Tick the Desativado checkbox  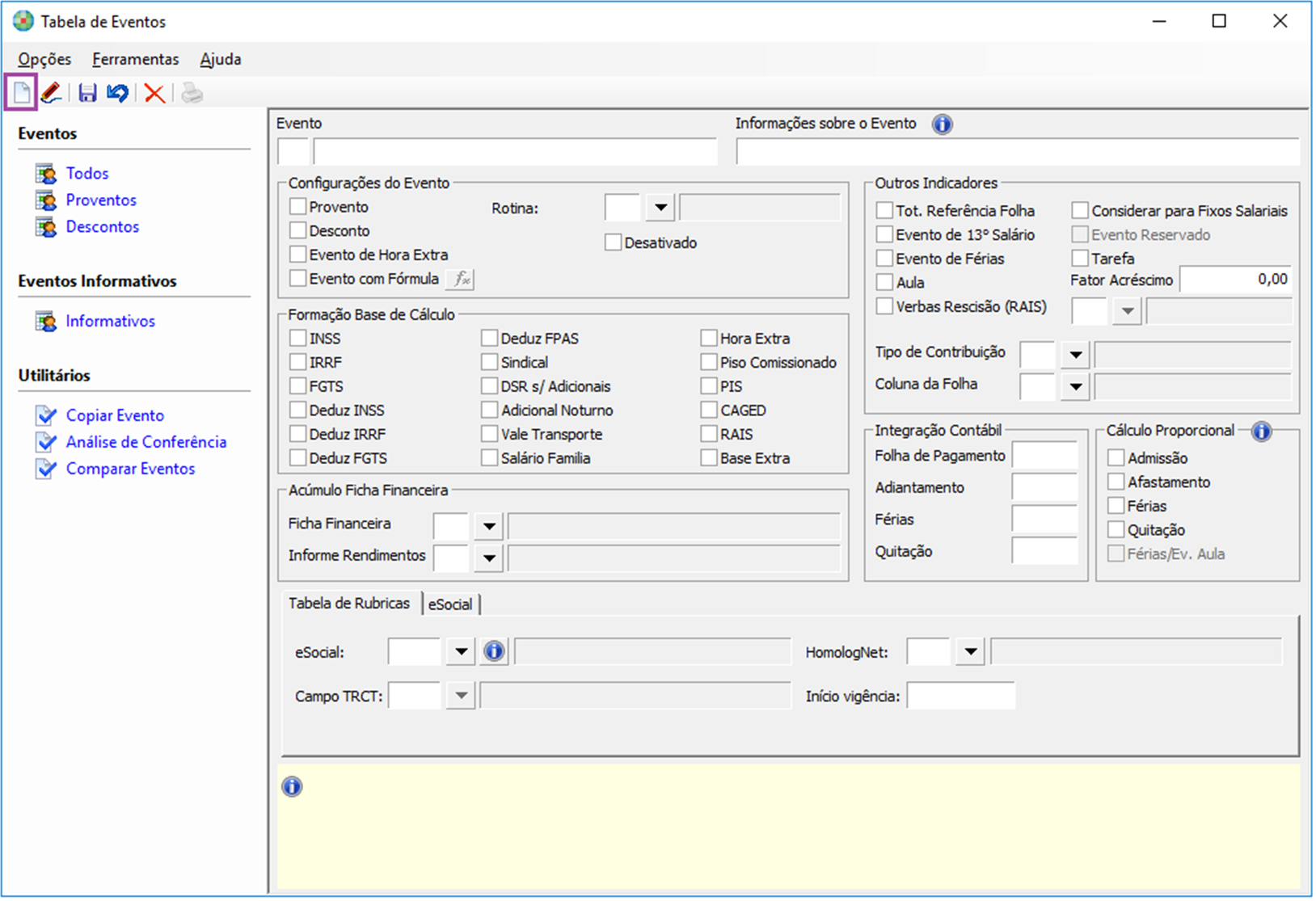point(613,242)
